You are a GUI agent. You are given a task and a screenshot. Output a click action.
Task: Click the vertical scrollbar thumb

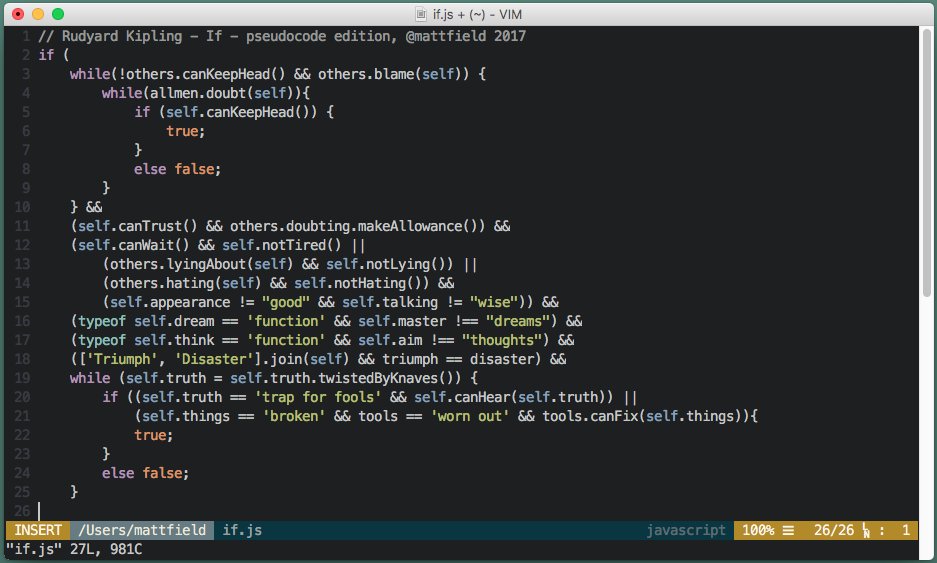pyautogui.click(x=927, y=163)
